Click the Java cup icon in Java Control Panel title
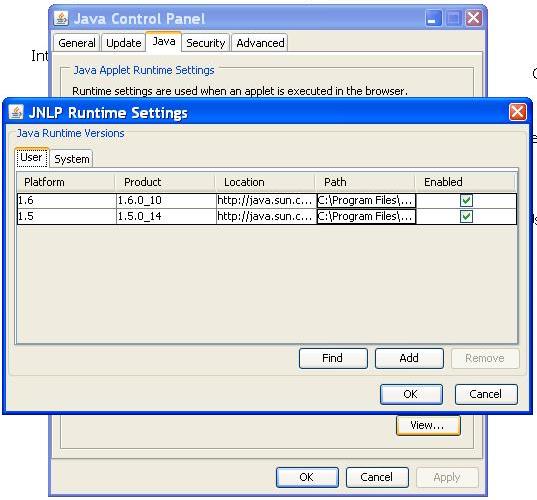This screenshot has width=537, height=500. pos(61,18)
